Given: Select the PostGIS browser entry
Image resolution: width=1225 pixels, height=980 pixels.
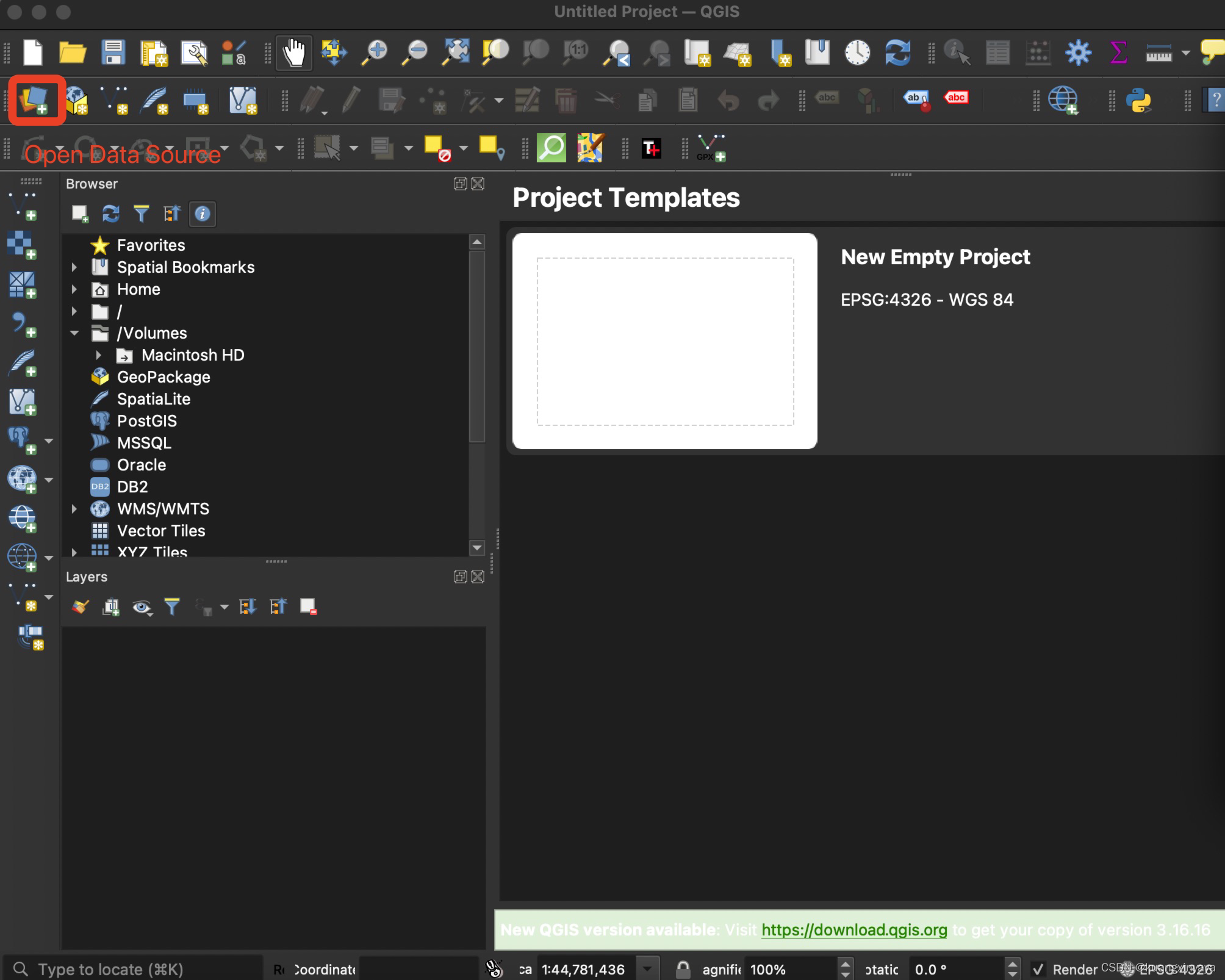Looking at the screenshot, I should coord(146,421).
